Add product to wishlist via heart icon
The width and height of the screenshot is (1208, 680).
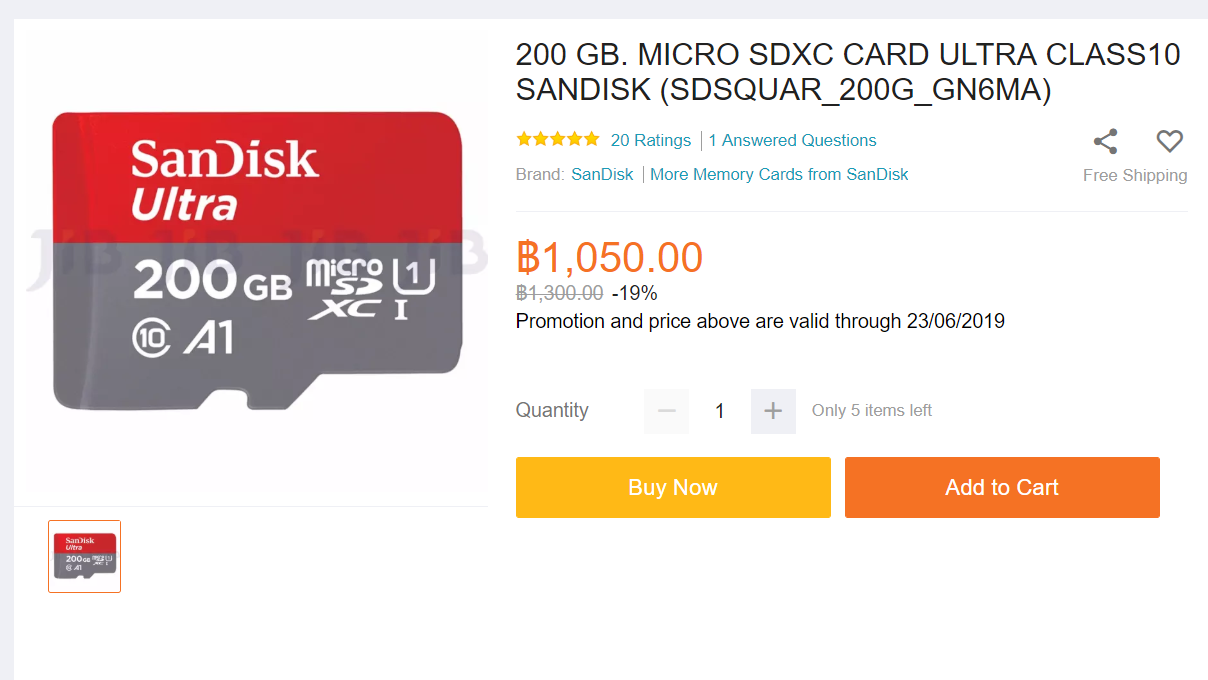tap(1169, 141)
